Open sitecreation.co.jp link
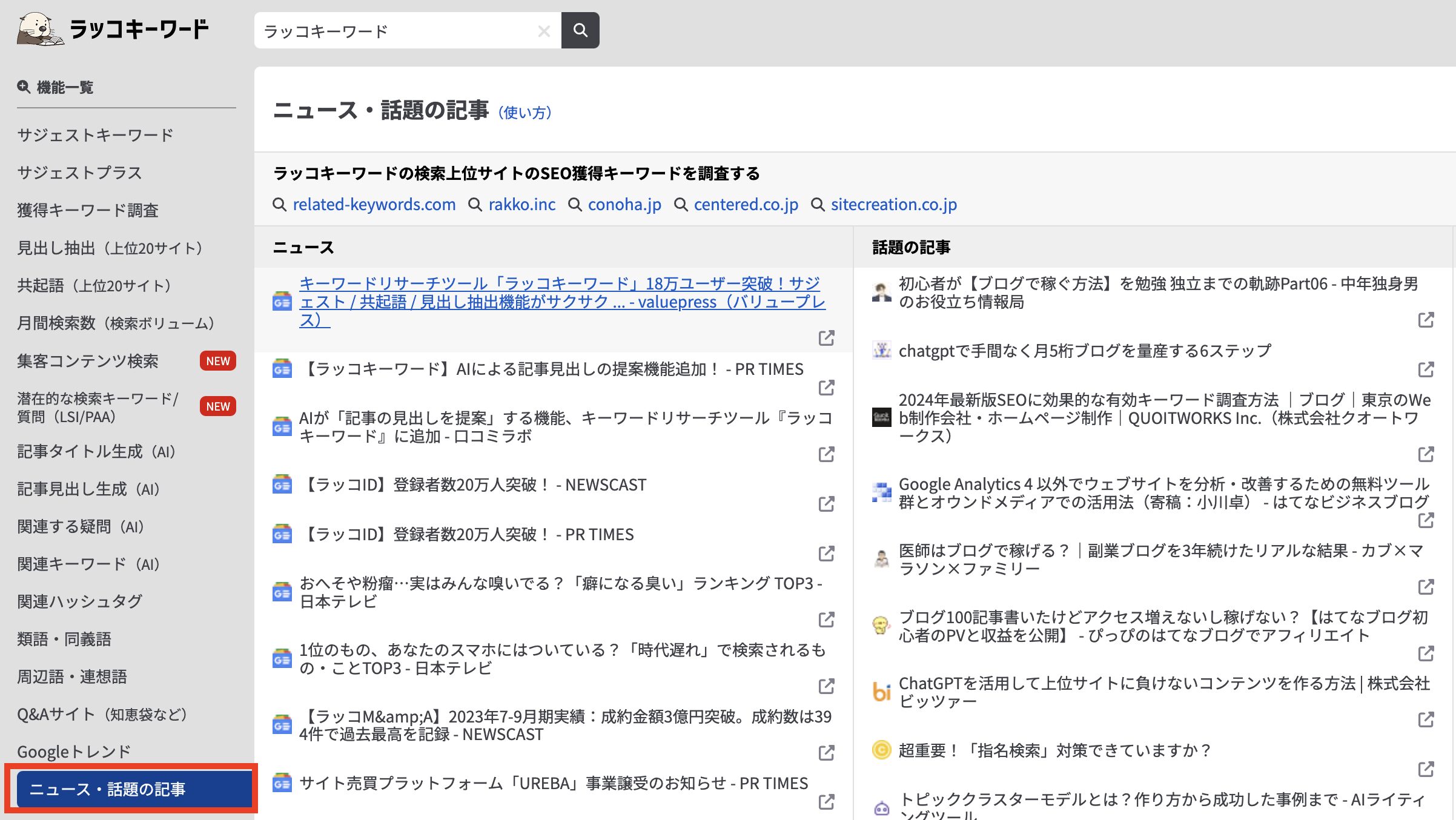The height and width of the screenshot is (820, 1456). (894, 205)
